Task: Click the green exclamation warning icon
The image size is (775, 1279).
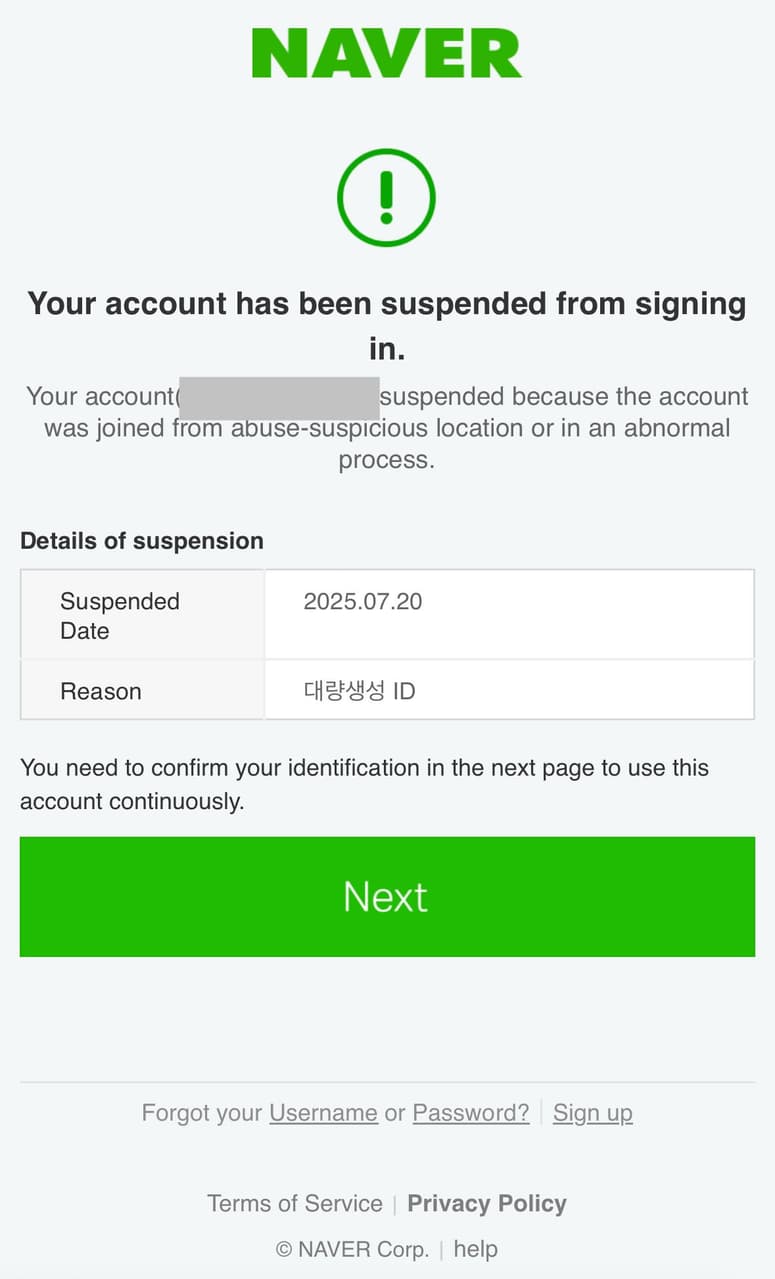Action: coord(387,197)
